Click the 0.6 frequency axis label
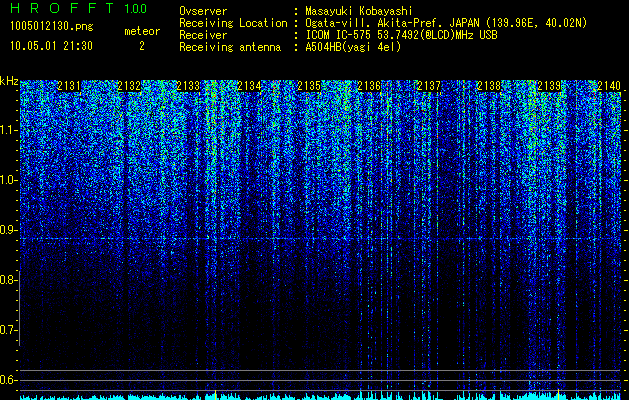The image size is (629, 400). coord(8,380)
